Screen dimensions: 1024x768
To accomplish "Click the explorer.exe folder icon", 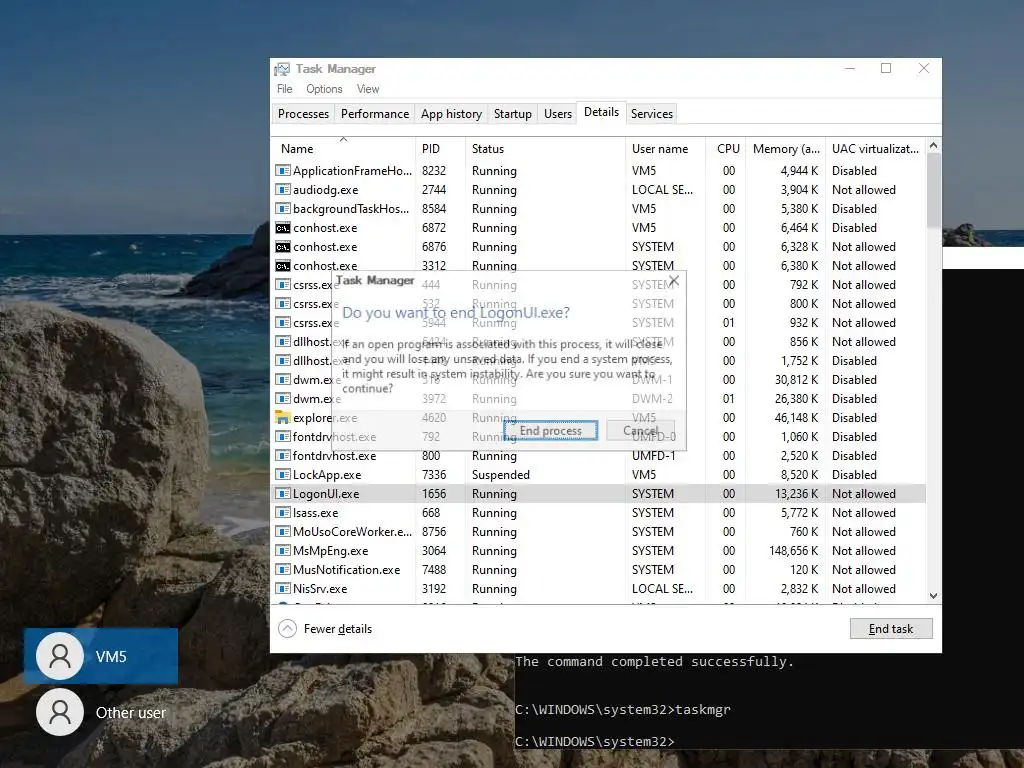I will click(x=282, y=417).
